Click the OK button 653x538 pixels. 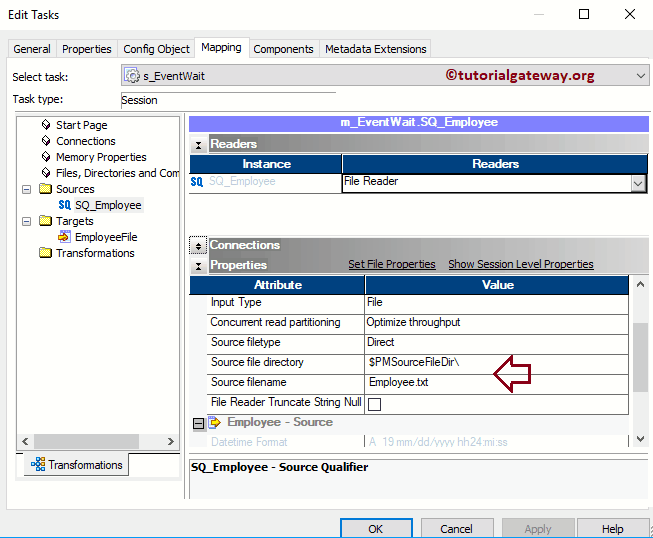click(376, 528)
